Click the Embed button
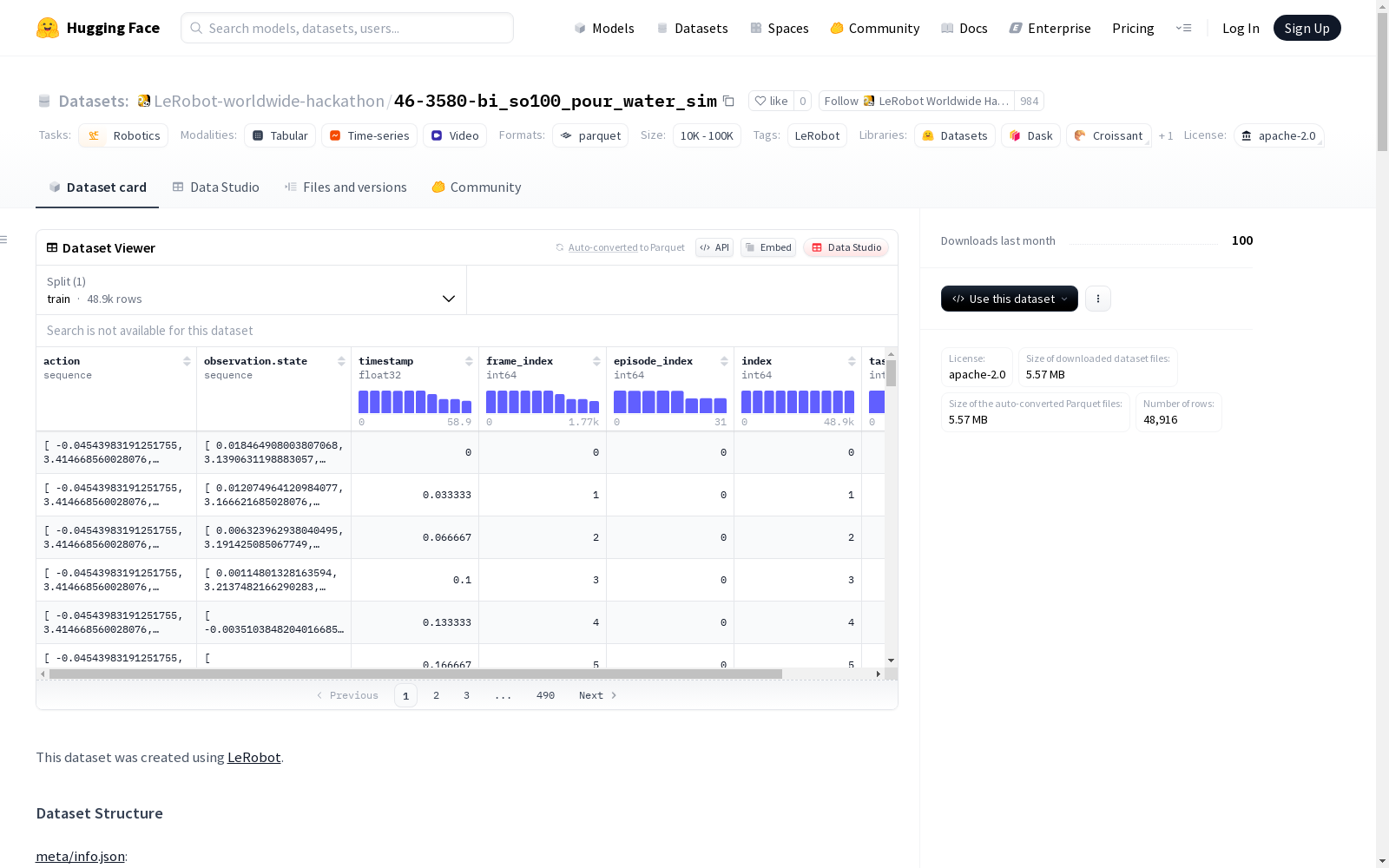 point(768,247)
